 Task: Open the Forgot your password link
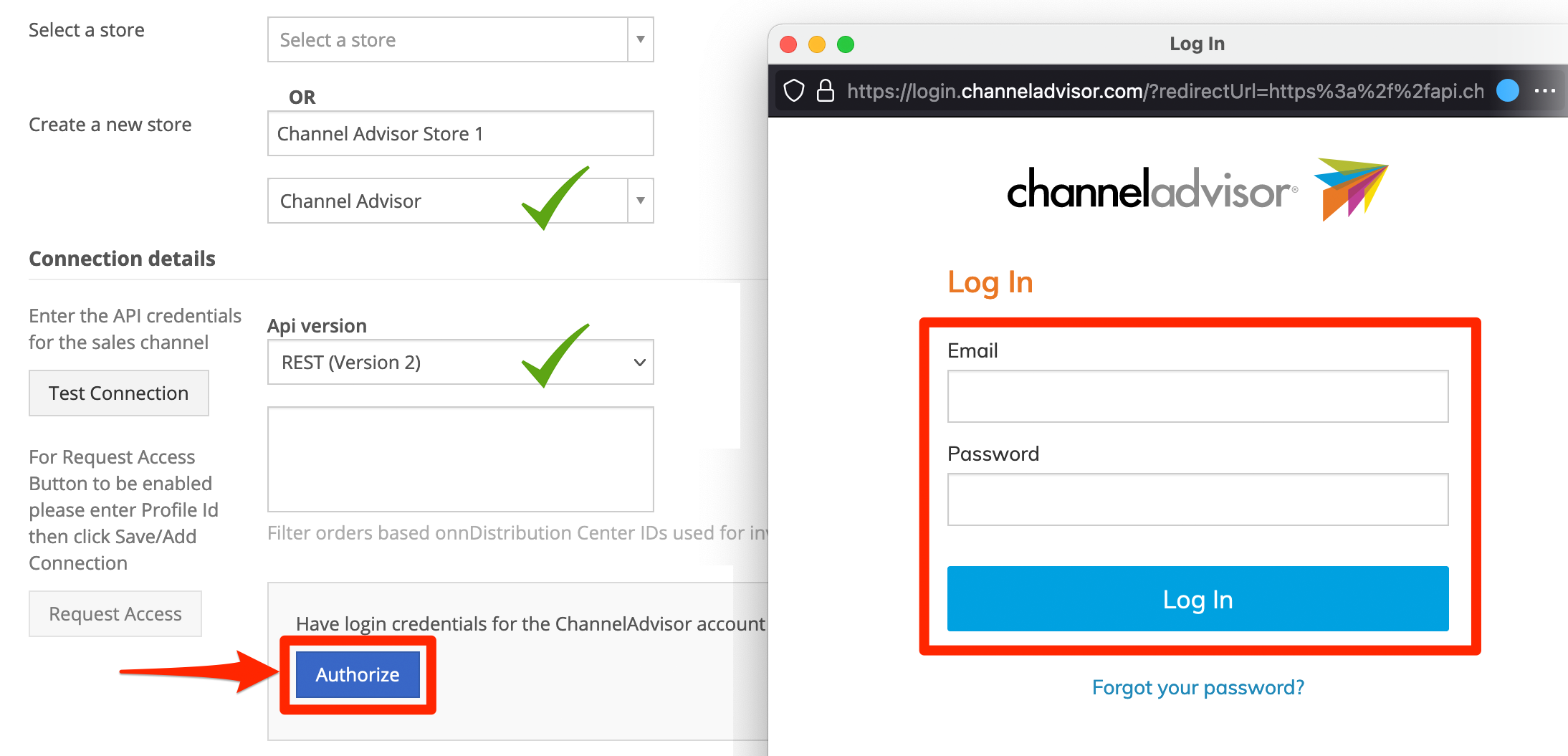pos(1197,687)
